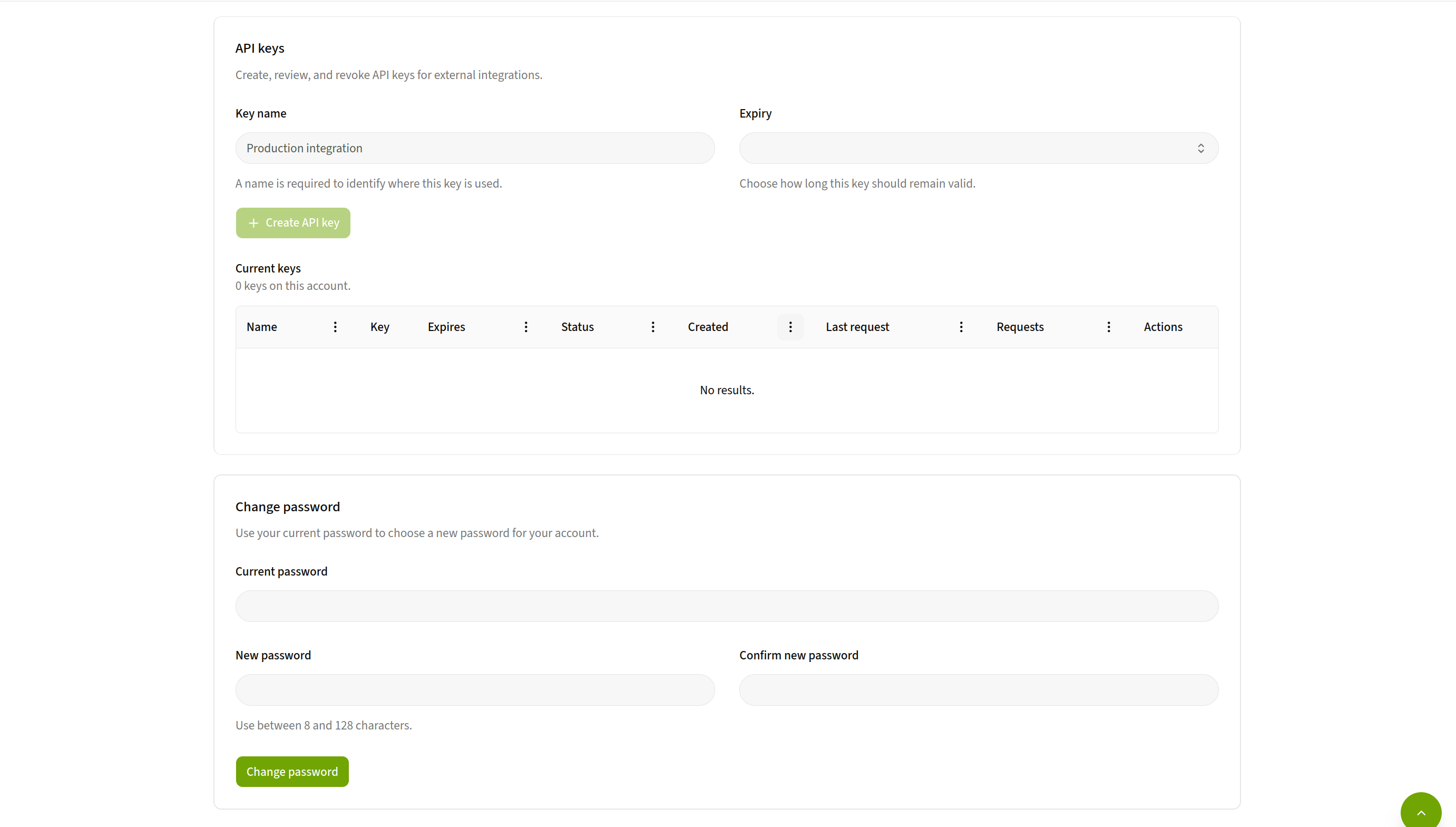Click the Requests column header

(x=1020, y=327)
